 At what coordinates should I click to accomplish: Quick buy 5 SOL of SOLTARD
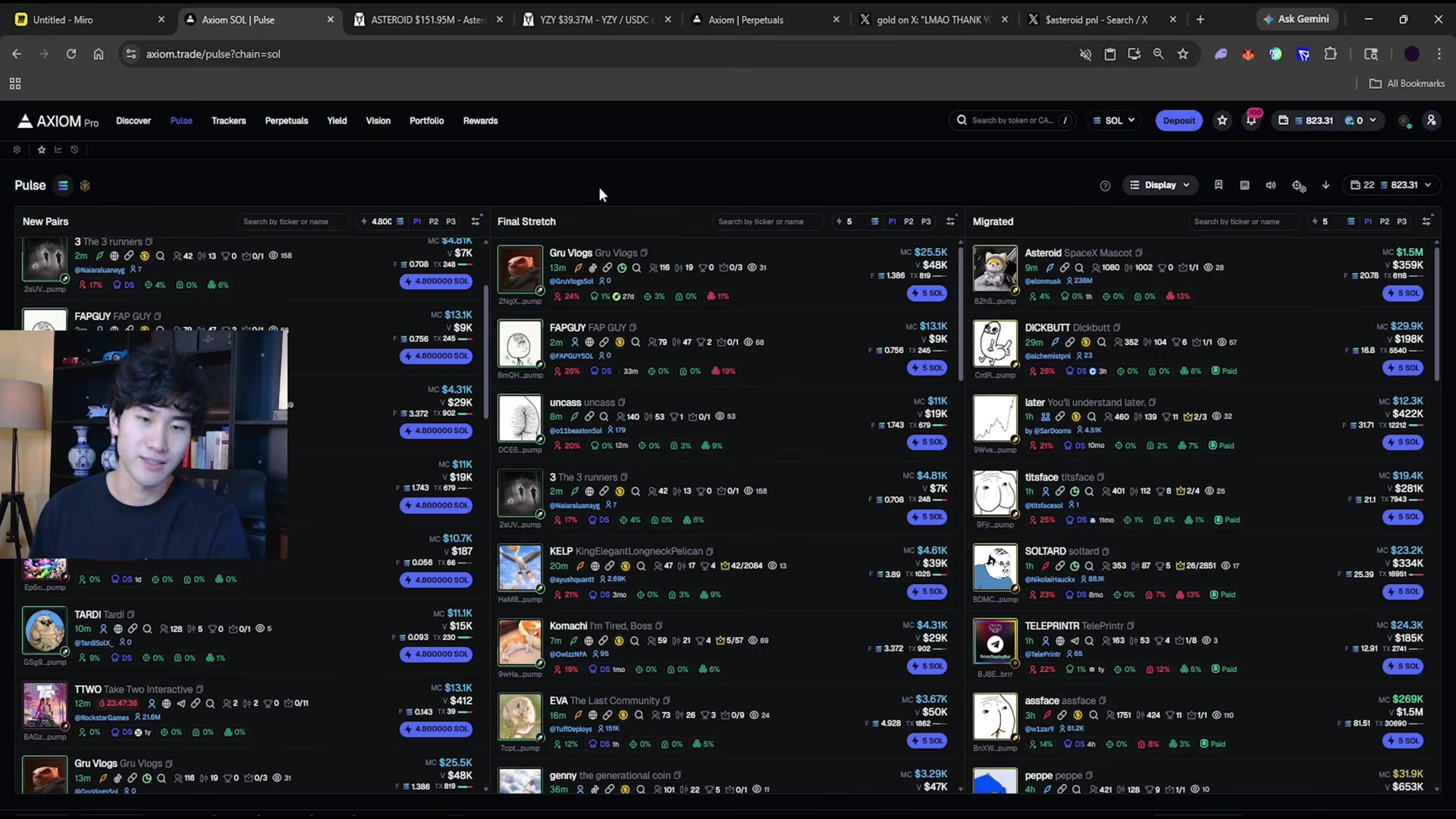[1402, 591]
